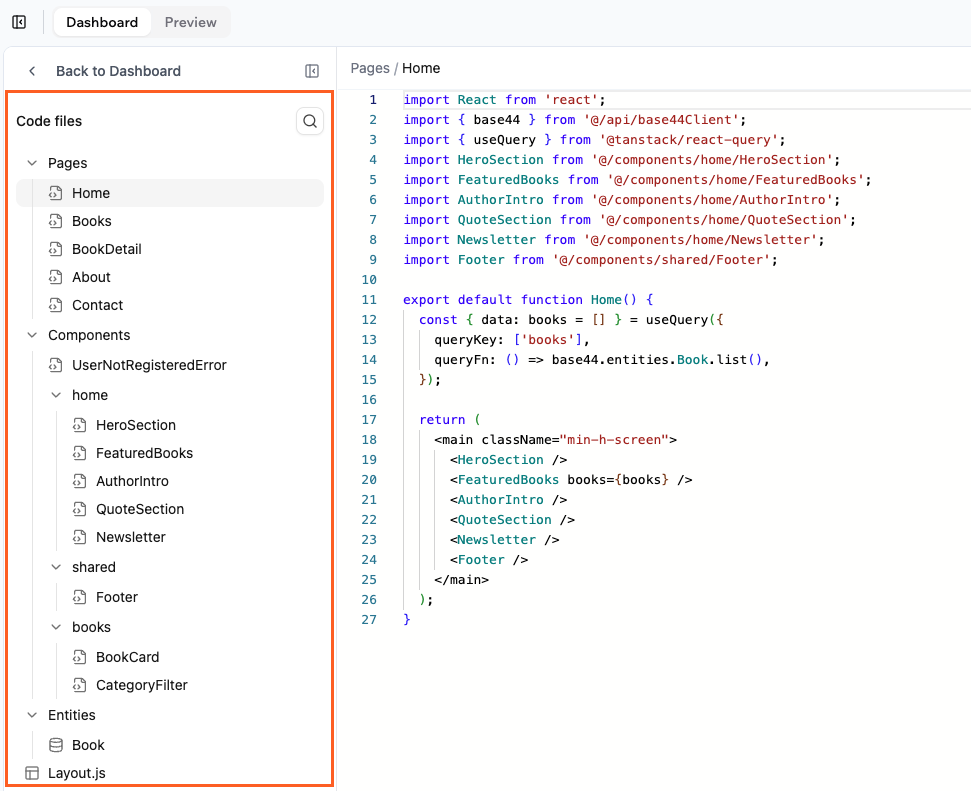Click the entity icon next to Book under Entities
This screenshot has width=971, height=791.
tap(56, 744)
